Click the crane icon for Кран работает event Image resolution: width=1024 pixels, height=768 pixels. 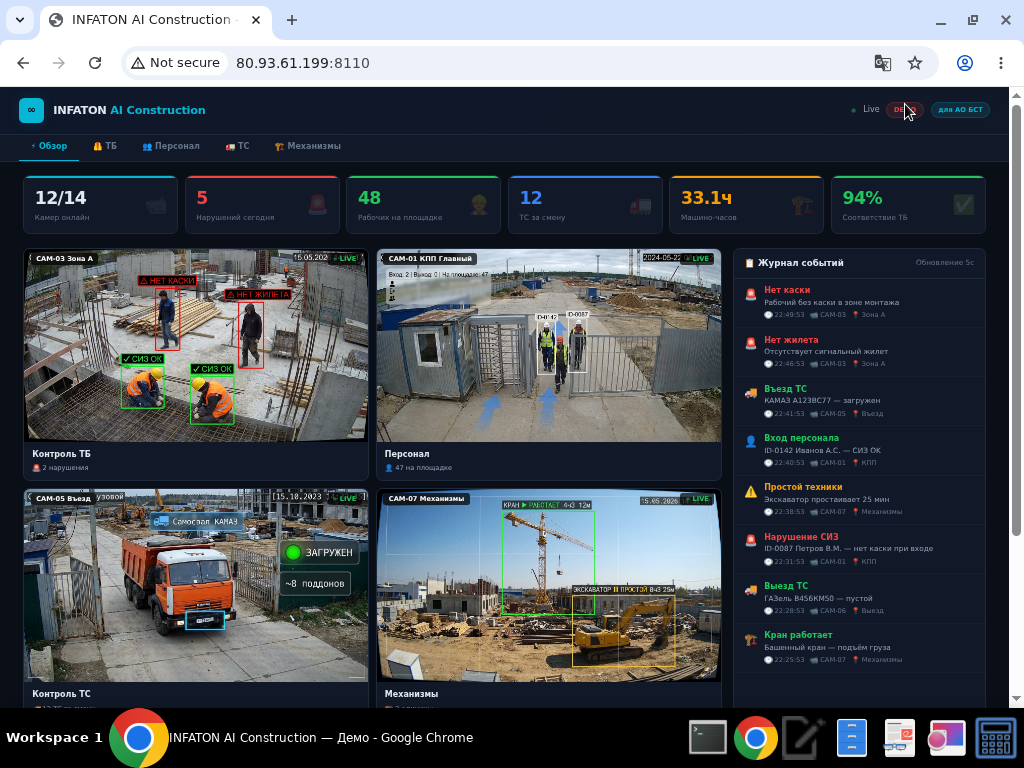(x=751, y=640)
